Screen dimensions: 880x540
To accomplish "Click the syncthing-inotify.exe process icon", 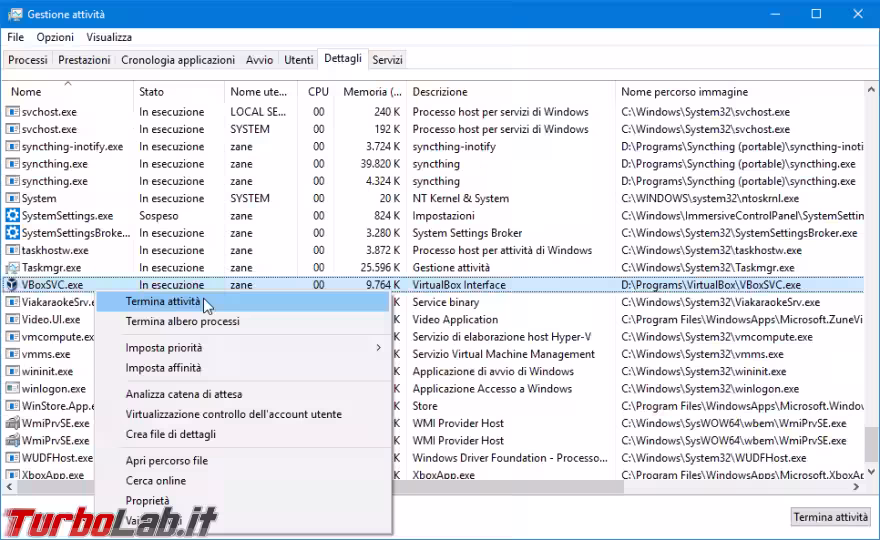I will click(12, 146).
